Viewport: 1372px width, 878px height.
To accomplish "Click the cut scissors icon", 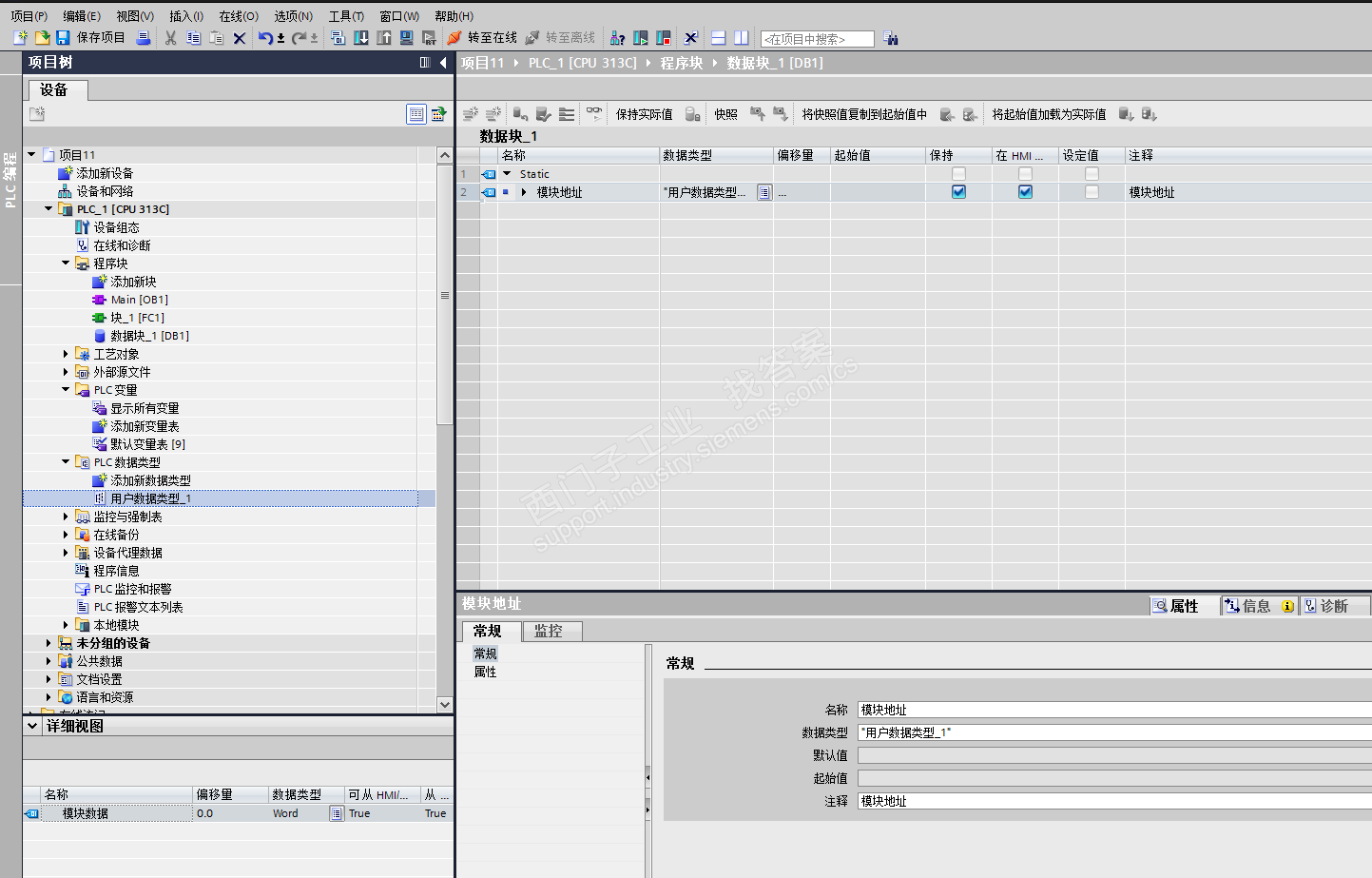I will (171, 38).
